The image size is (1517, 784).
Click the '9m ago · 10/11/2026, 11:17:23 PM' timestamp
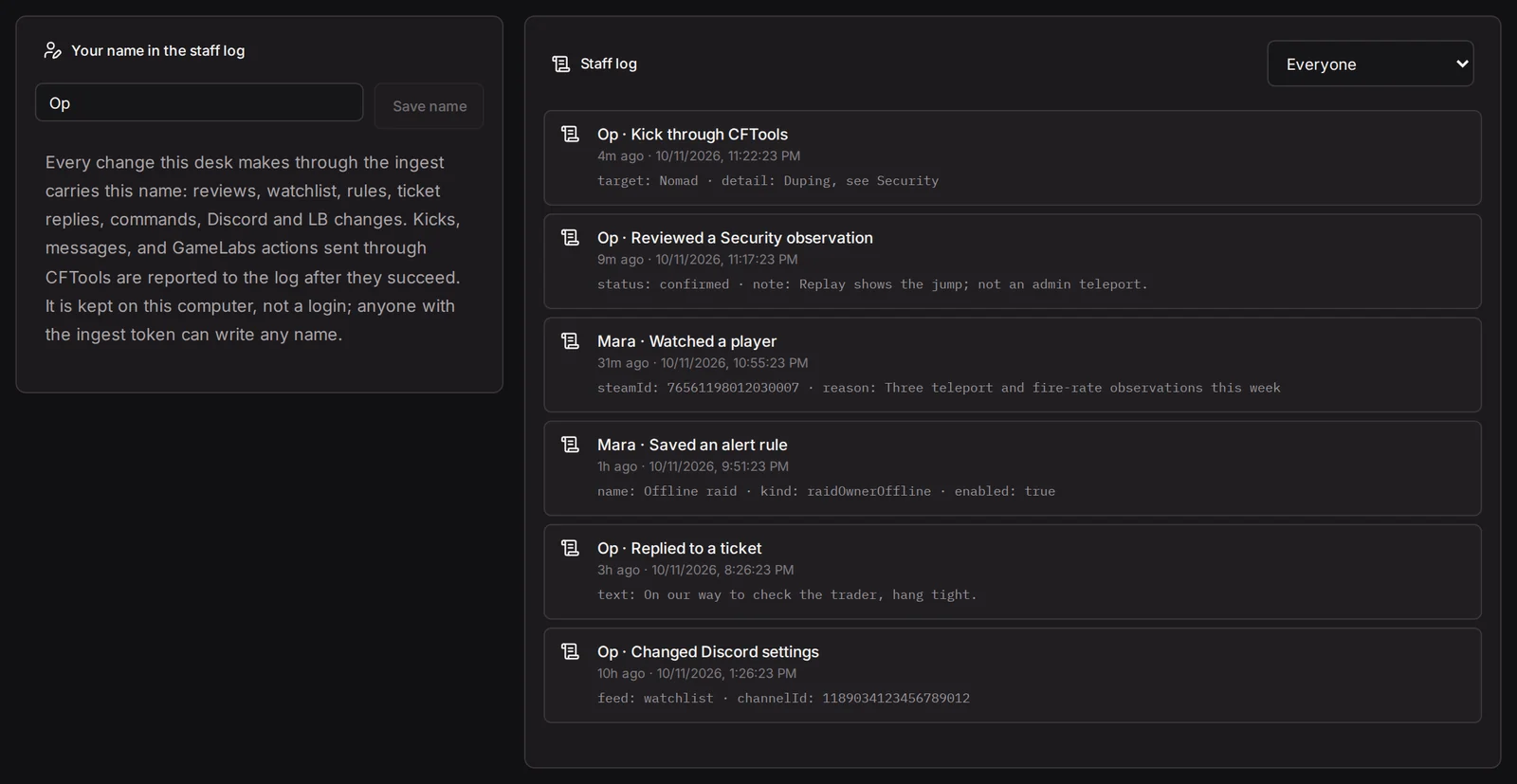pyautogui.click(x=697, y=259)
